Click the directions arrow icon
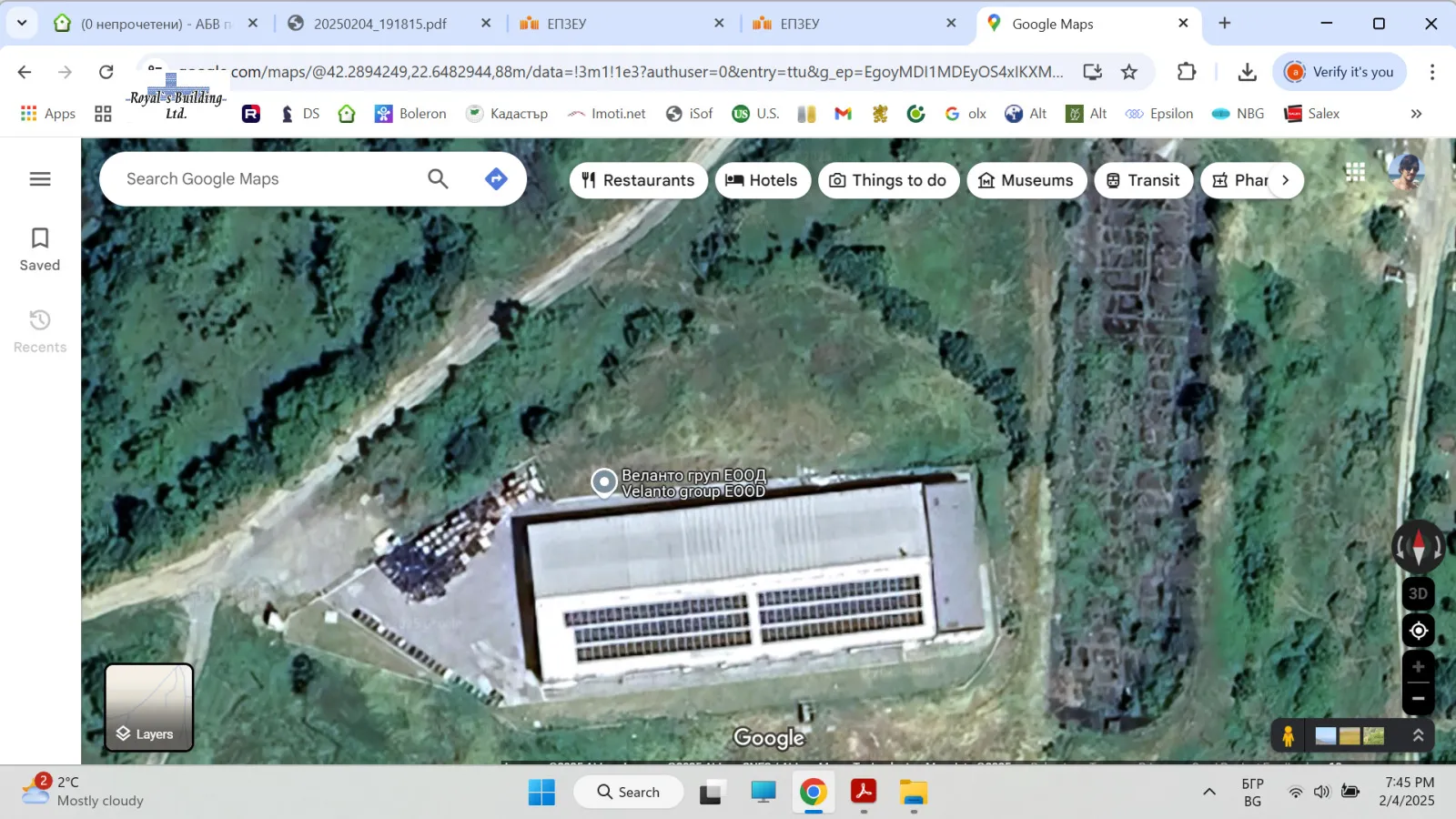Screen dimensions: 1456x819 tap(496, 179)
